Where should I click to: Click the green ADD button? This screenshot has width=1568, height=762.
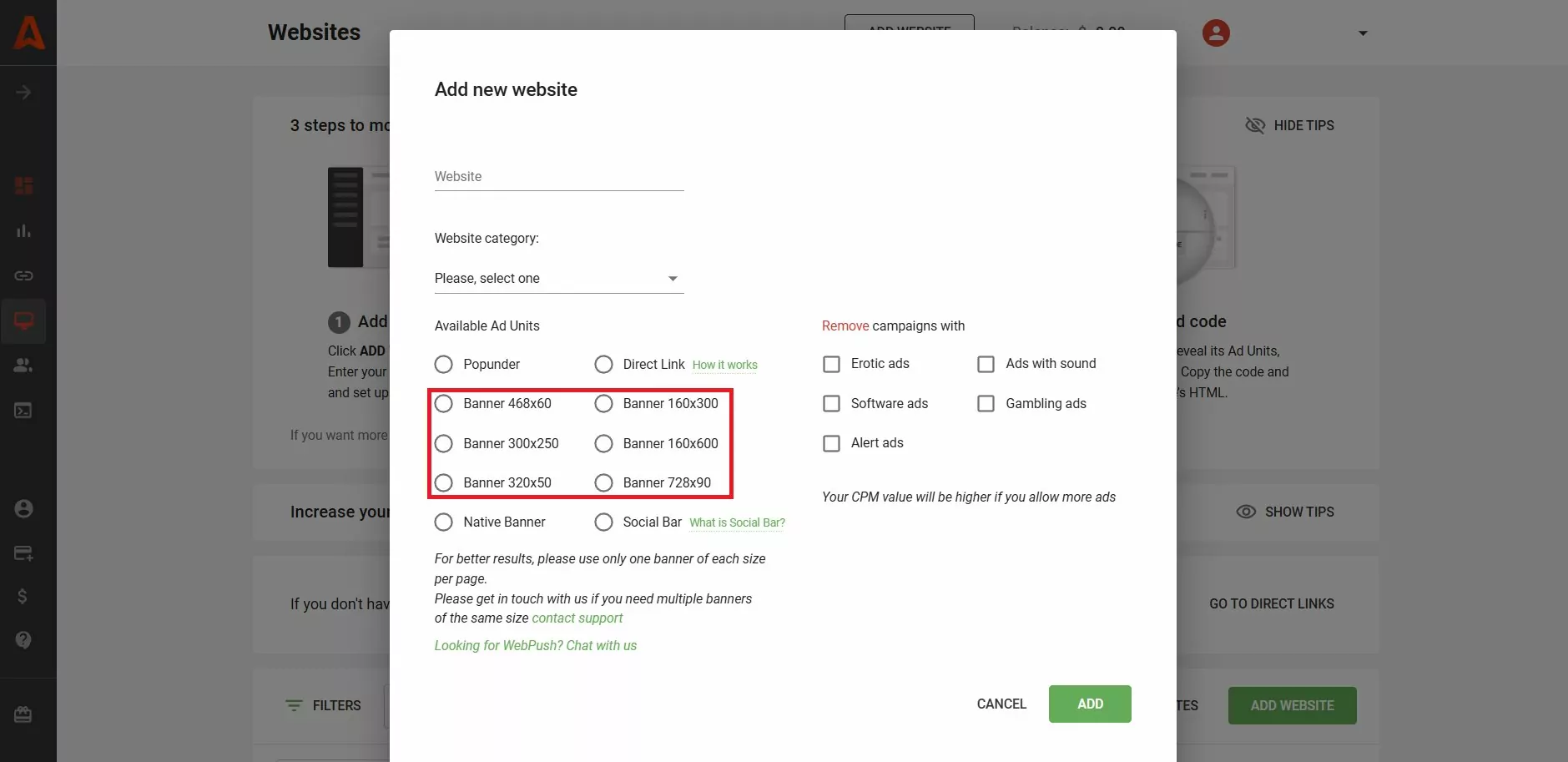click(x=1090, y=704)
